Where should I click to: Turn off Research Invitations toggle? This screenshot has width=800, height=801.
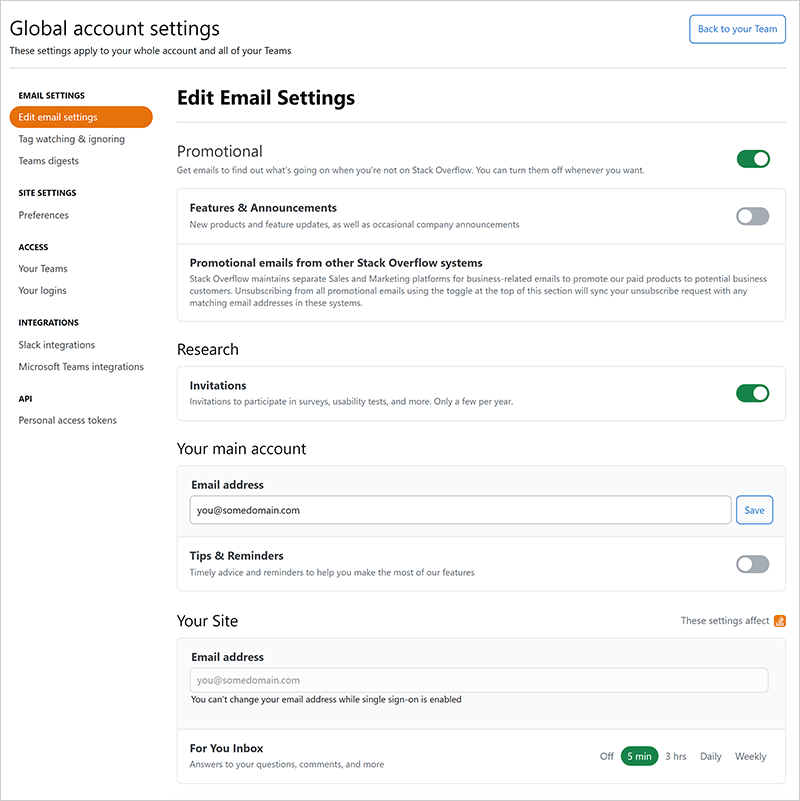click(x=753, y=393)
